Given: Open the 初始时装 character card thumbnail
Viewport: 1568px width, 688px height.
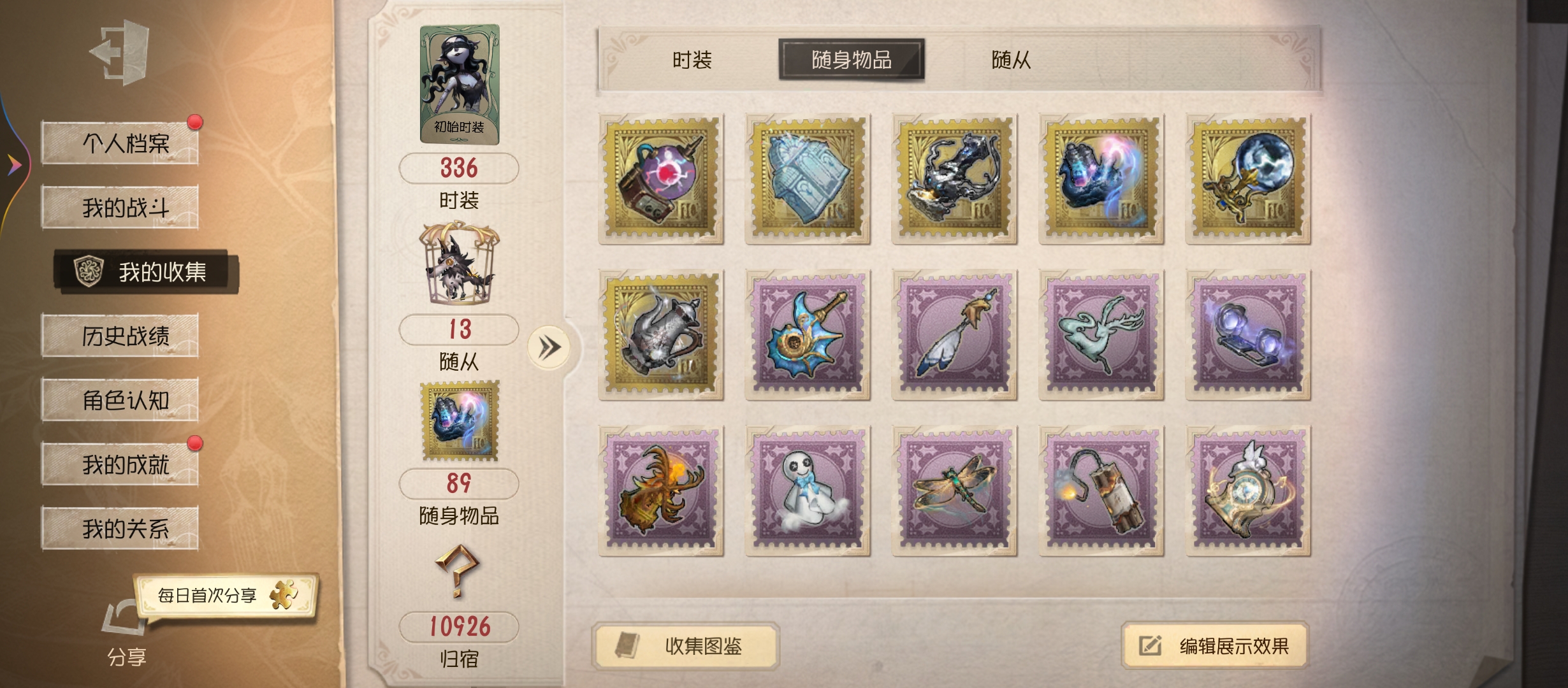Looking at the screenshot, I should [x=460, y=84].
